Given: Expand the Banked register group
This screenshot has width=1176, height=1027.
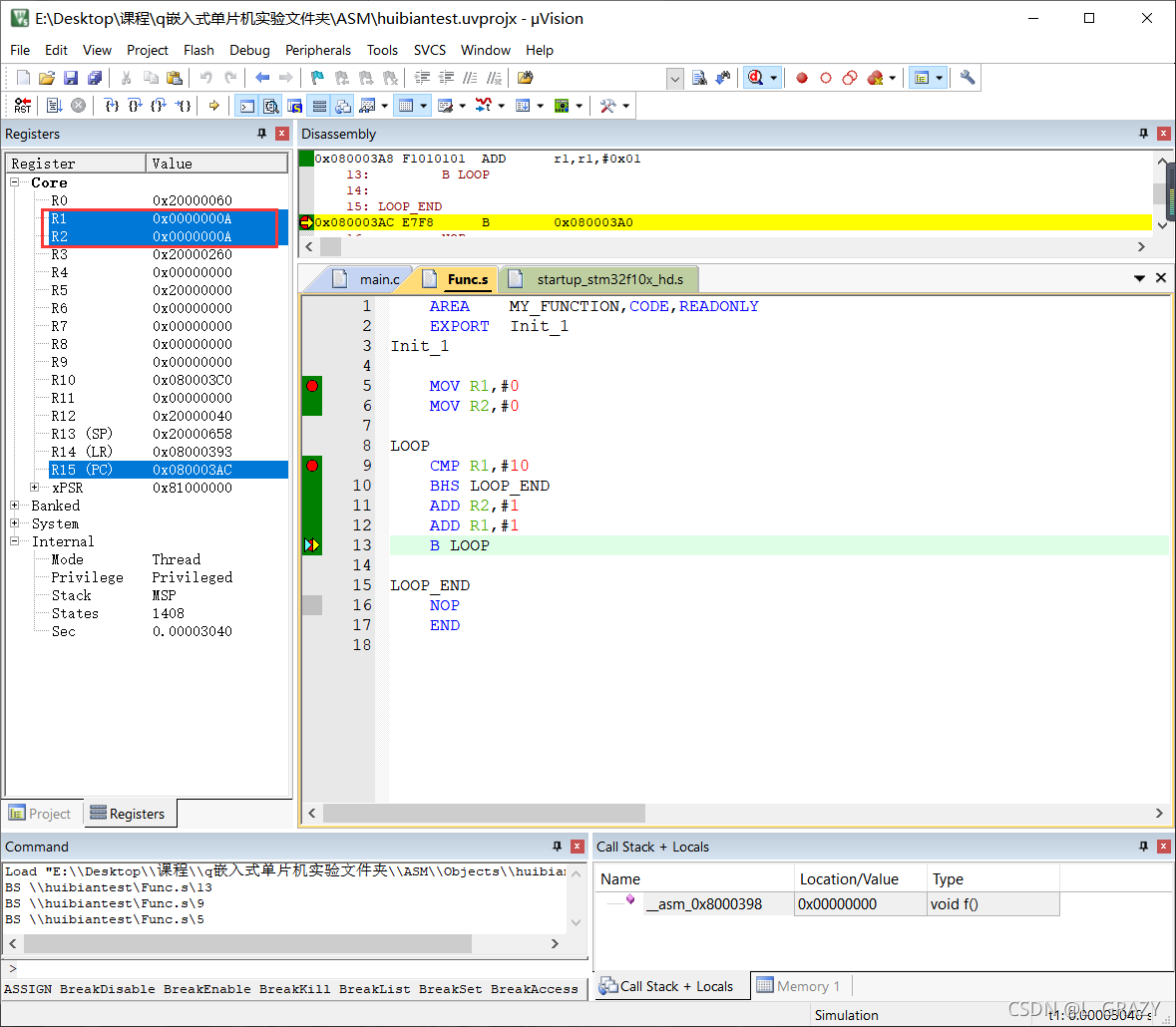Looking at the screenshot, I should click(14, 506).
